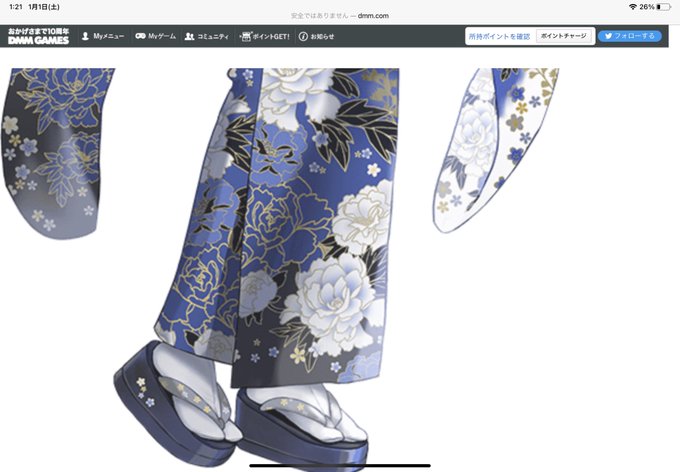
Task: Tap the Wi-Fi status icon
Action: coord(633,7)
